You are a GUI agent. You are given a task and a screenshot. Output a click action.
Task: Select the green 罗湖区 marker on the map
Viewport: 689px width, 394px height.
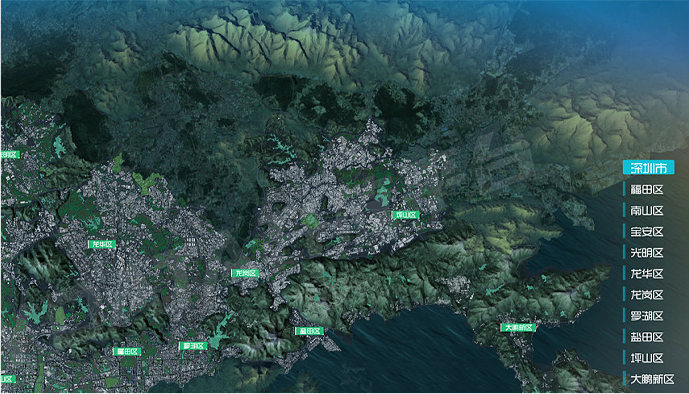[x=193, y=346]
